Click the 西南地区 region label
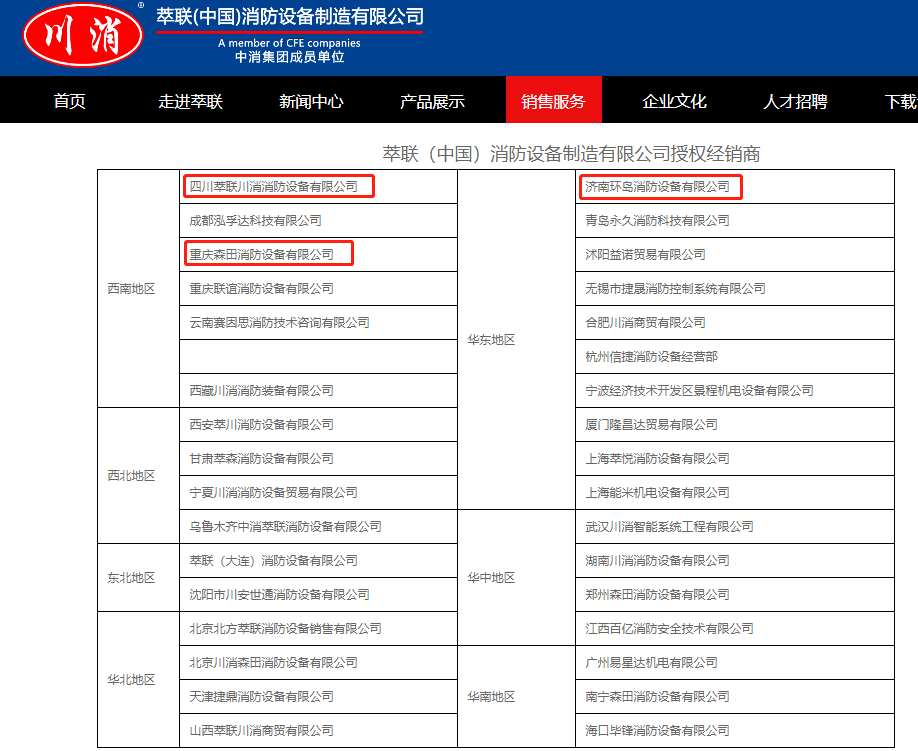Screen dimensions: 918x751 tap(131, 289)
